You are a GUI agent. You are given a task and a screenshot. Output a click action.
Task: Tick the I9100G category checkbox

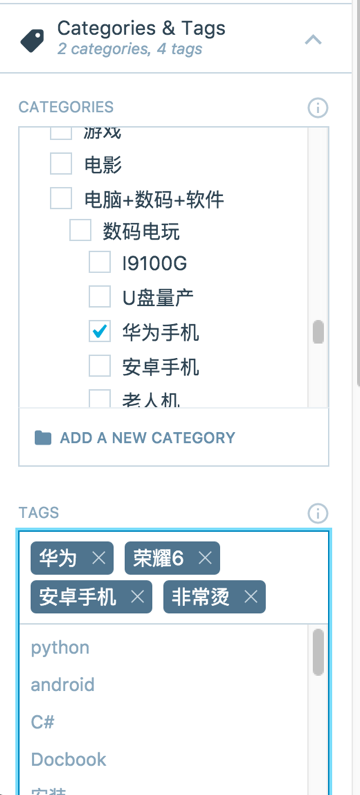pyautogui.click(x=100, y=262)
